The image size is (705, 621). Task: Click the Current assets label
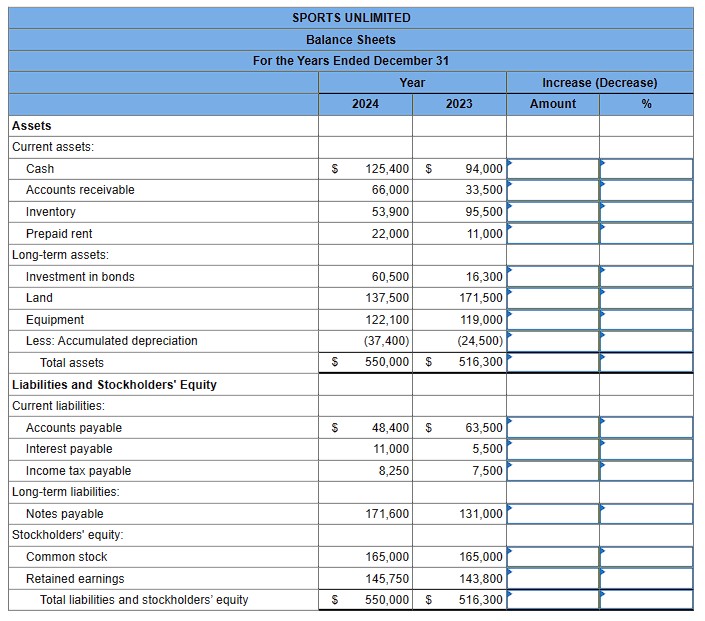(x=53, y=147)
